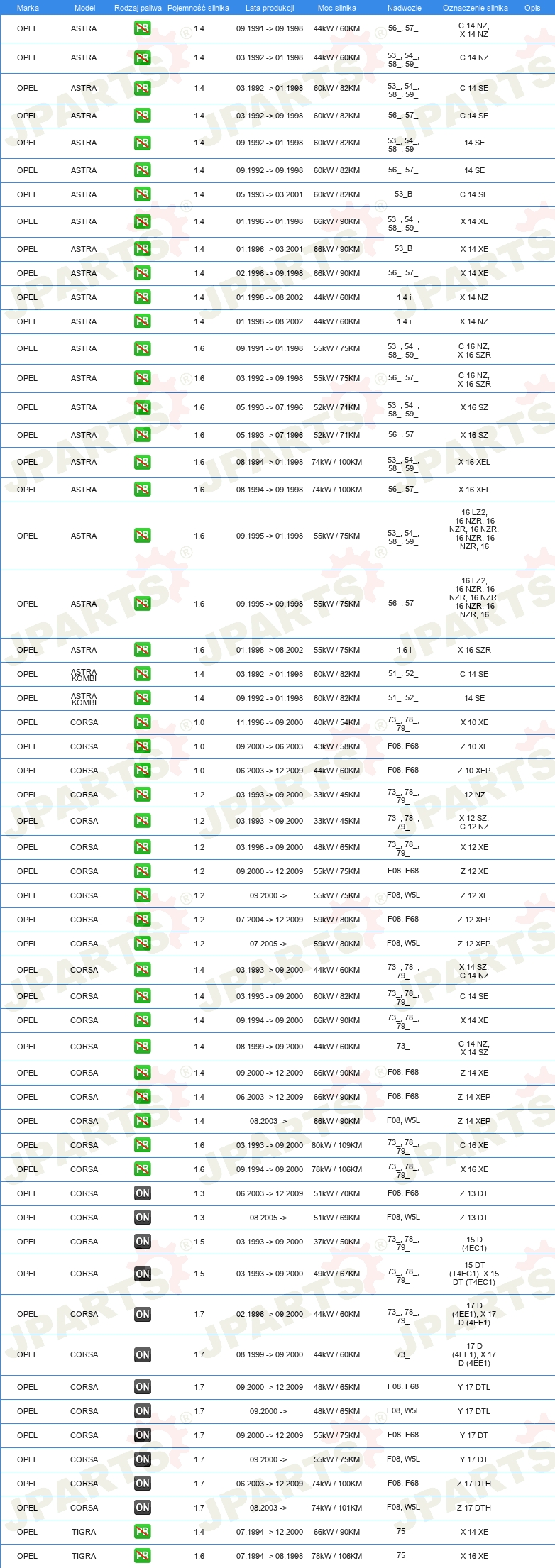Click the Rodzaj paliwa column header

coord(138,8)
